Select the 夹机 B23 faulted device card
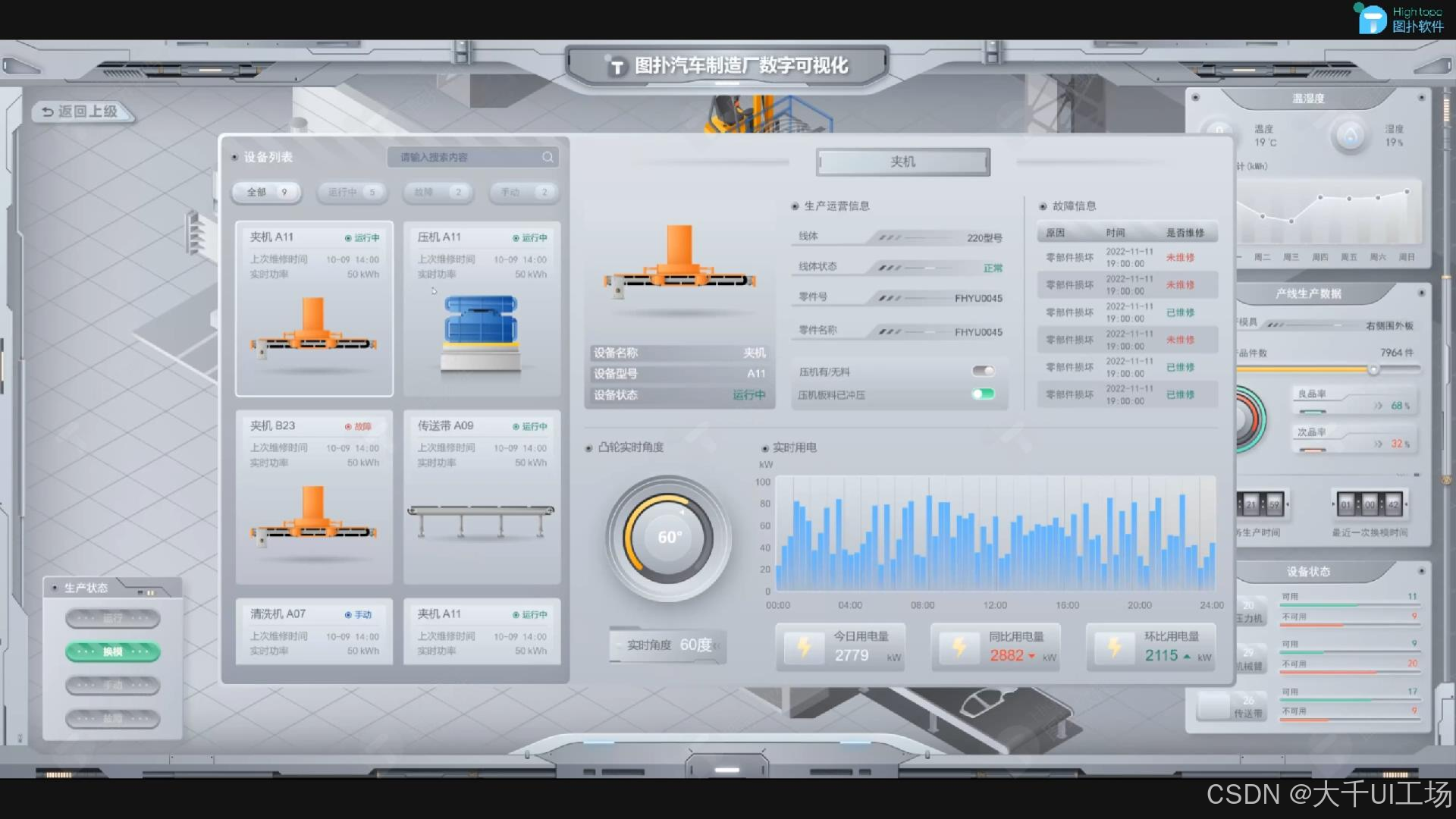 click(x=314, y=497)
